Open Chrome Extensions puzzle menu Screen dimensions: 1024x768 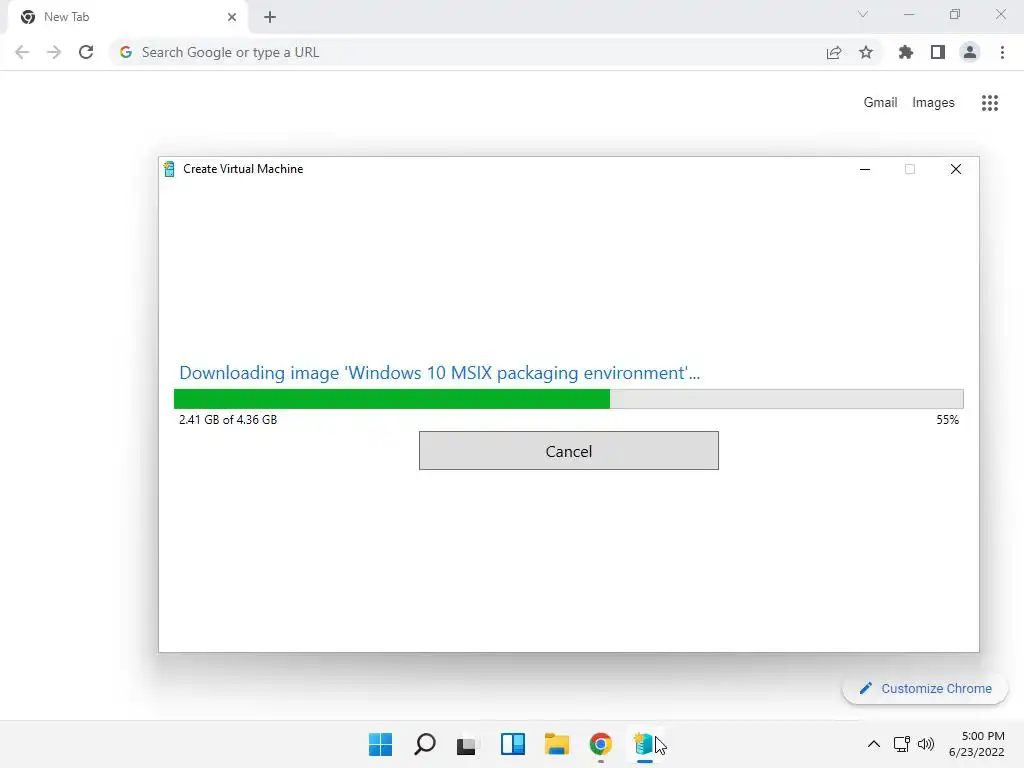point(906,52)
